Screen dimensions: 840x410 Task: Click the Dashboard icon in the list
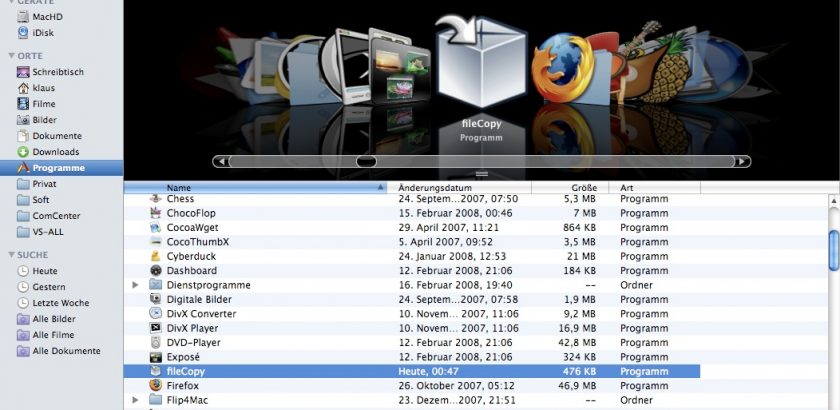[155, 271]
